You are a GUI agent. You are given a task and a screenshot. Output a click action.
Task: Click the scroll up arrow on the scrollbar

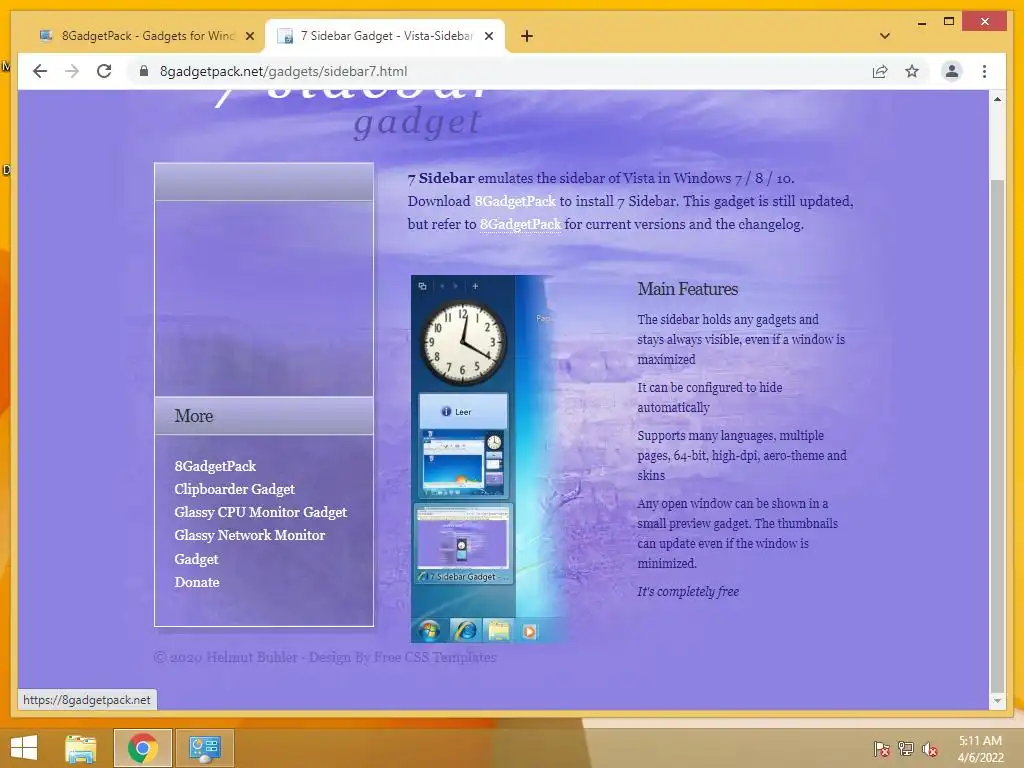pyautogui.click(x=997, y=99)
